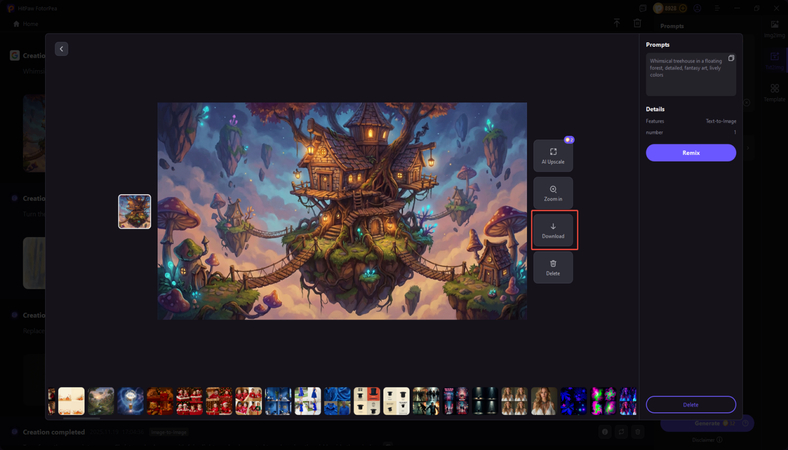Open the Home tab

pos(26,24)
